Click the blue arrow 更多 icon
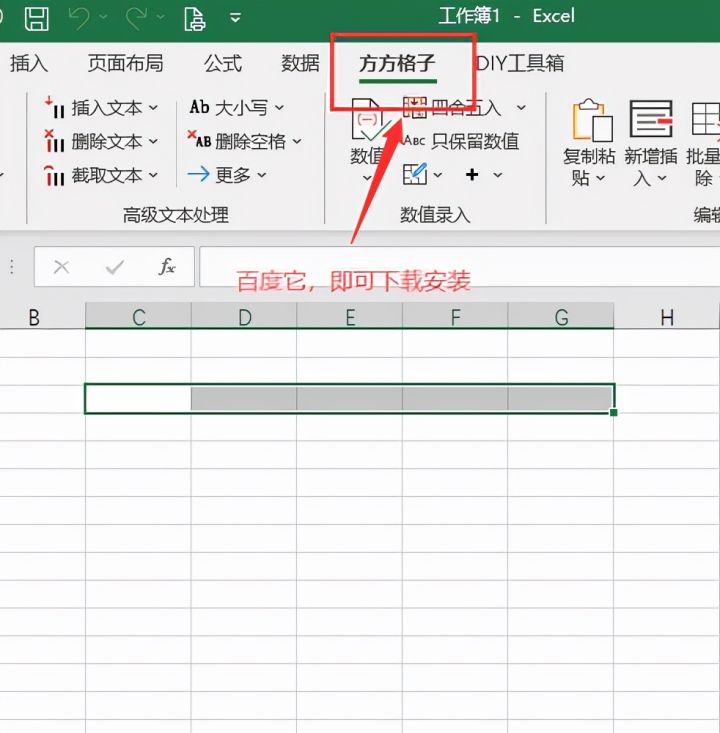Image resolution: width=720 pixels, height=733 pixels. click(x=199, y=175)
